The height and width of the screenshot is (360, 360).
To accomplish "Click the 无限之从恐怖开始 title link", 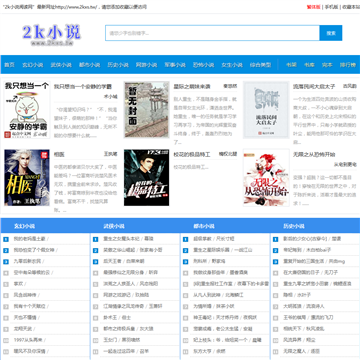I will pyautogui.click(x=314, y=154).
